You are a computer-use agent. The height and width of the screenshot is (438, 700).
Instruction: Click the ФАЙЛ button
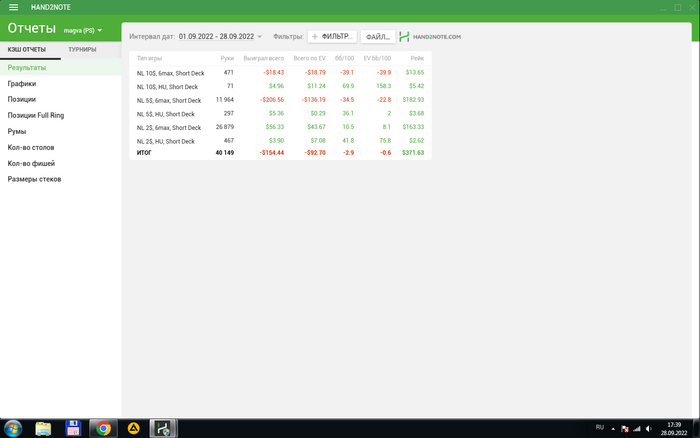click(x=378, y=37)
